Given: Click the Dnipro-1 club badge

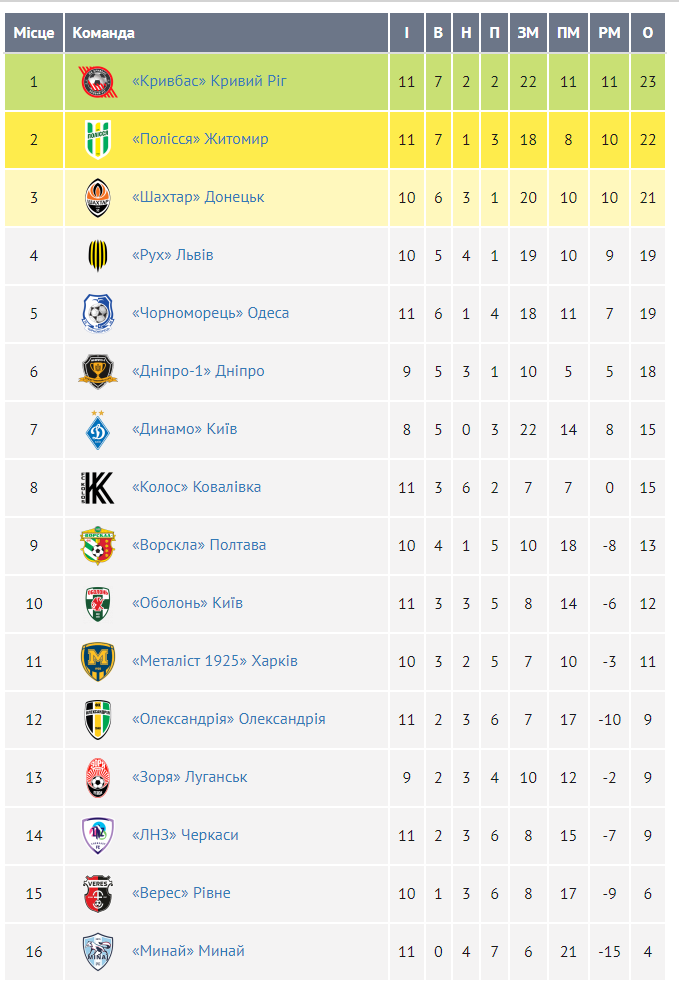Looking at the screenshot, I should tap(98, 371).
